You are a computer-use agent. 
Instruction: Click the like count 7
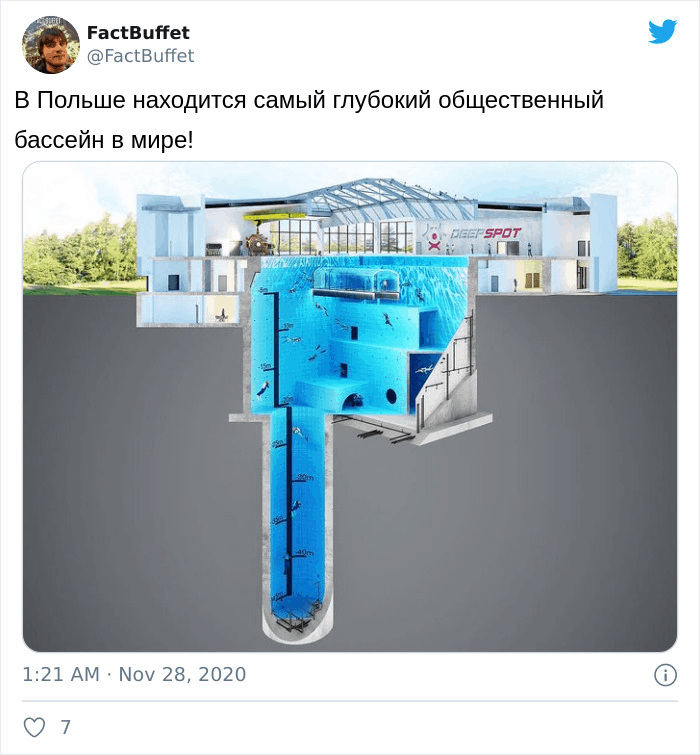pos(65,727)
